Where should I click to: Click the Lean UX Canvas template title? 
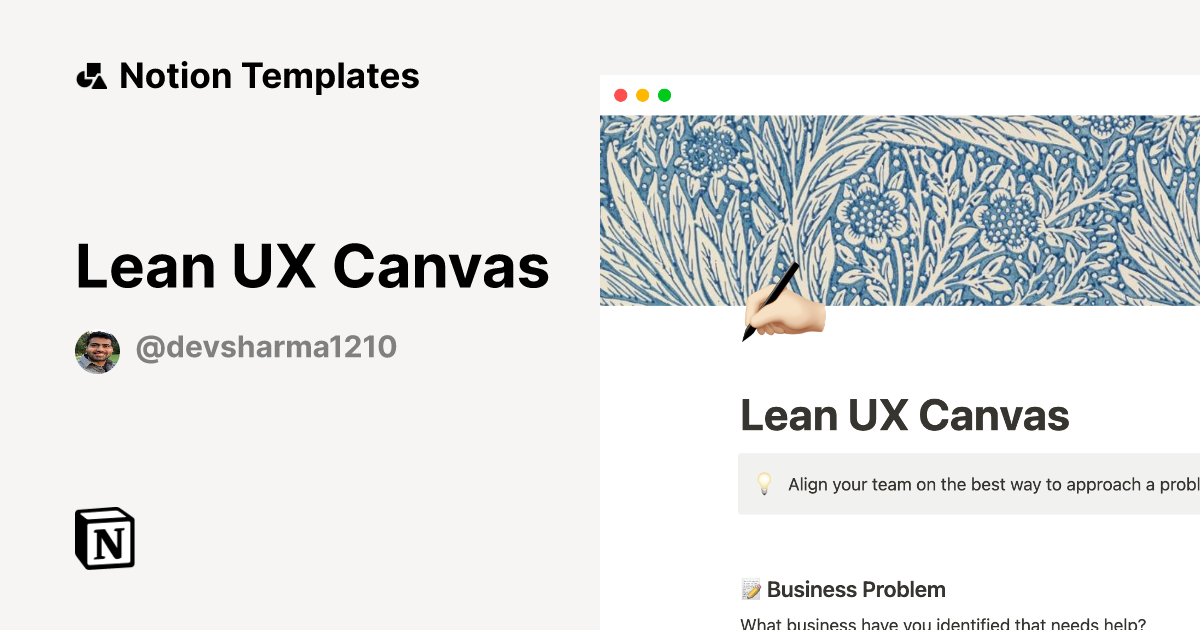pos(313,266)
